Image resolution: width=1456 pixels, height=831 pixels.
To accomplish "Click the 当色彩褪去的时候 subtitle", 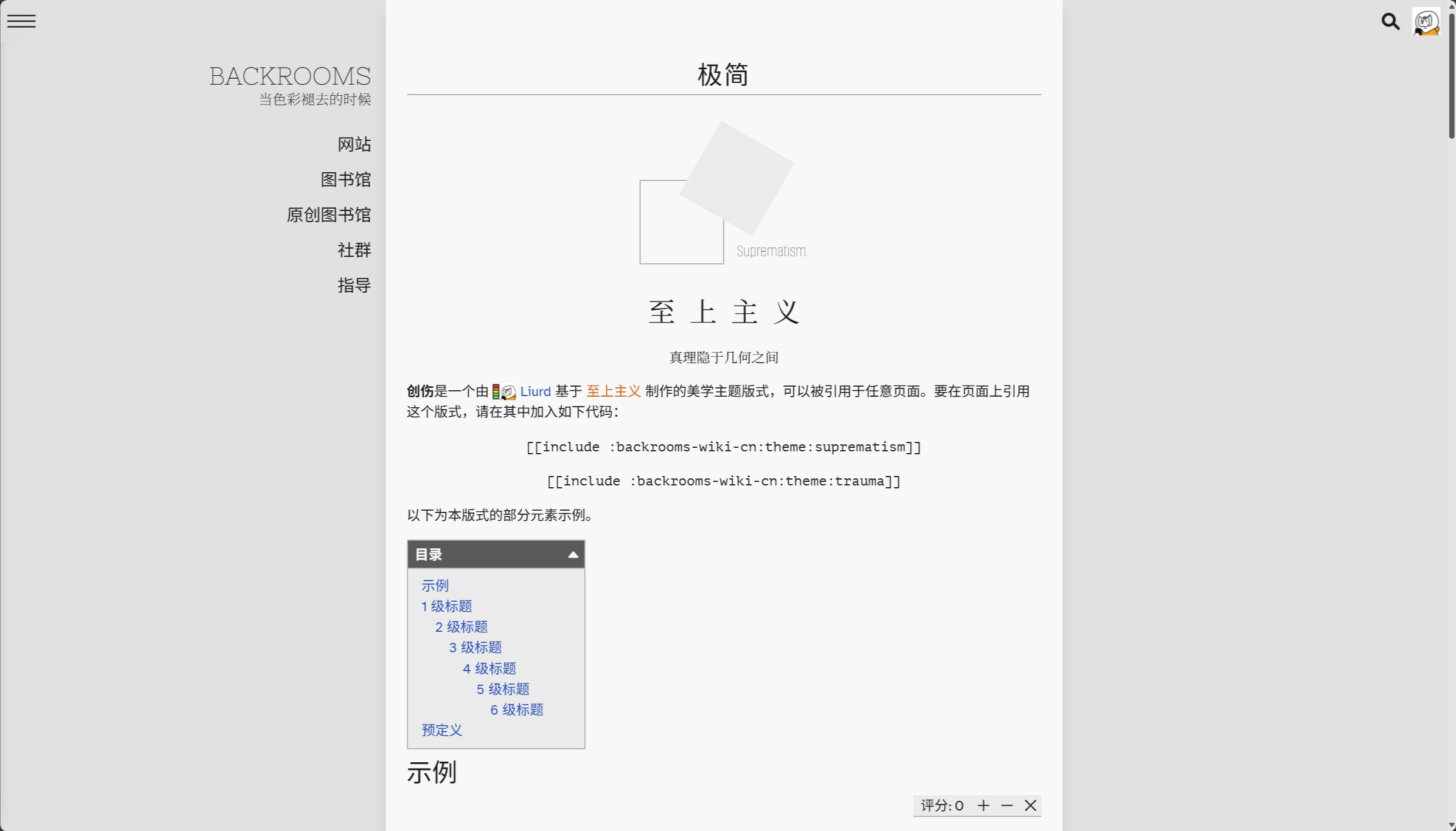I will (x=315, y=99).
